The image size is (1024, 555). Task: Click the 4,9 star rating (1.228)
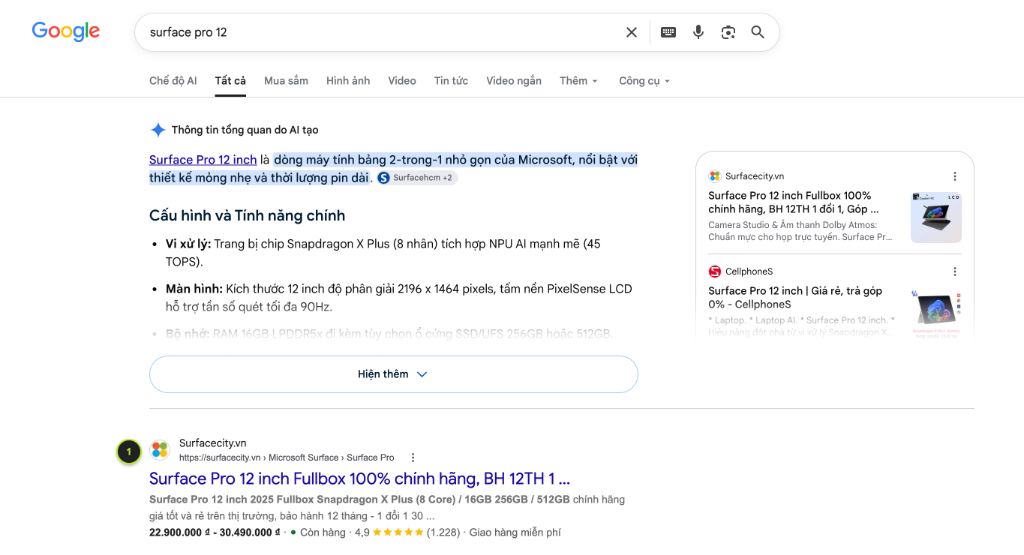click(407, 532)
